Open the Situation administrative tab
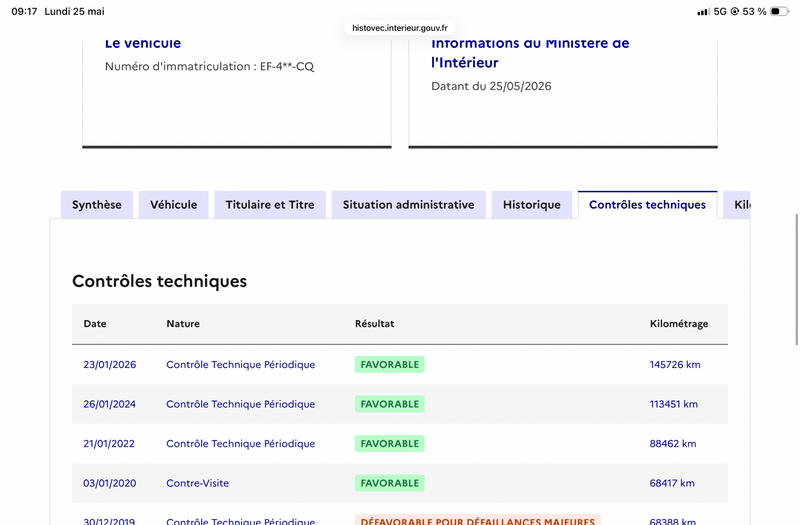 click(x=408, y=205)
